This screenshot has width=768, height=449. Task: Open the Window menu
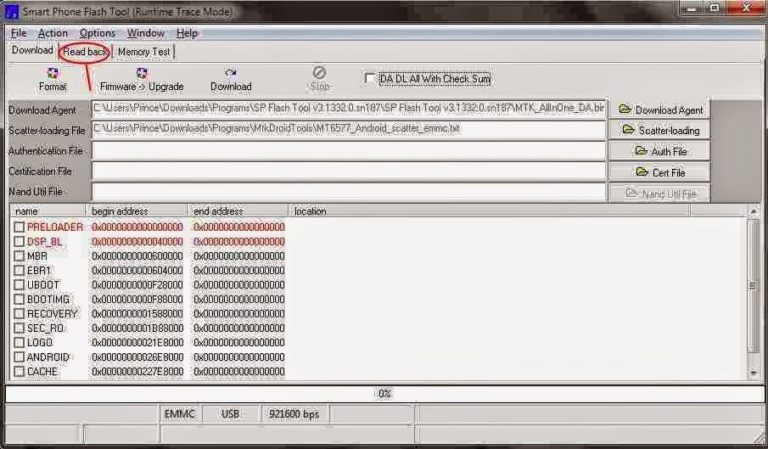pos(145,33)
